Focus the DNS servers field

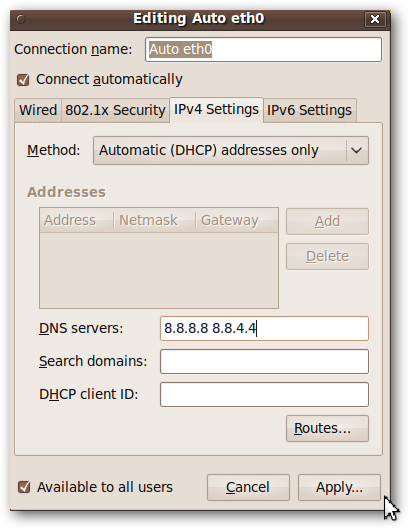click(264, 328)
